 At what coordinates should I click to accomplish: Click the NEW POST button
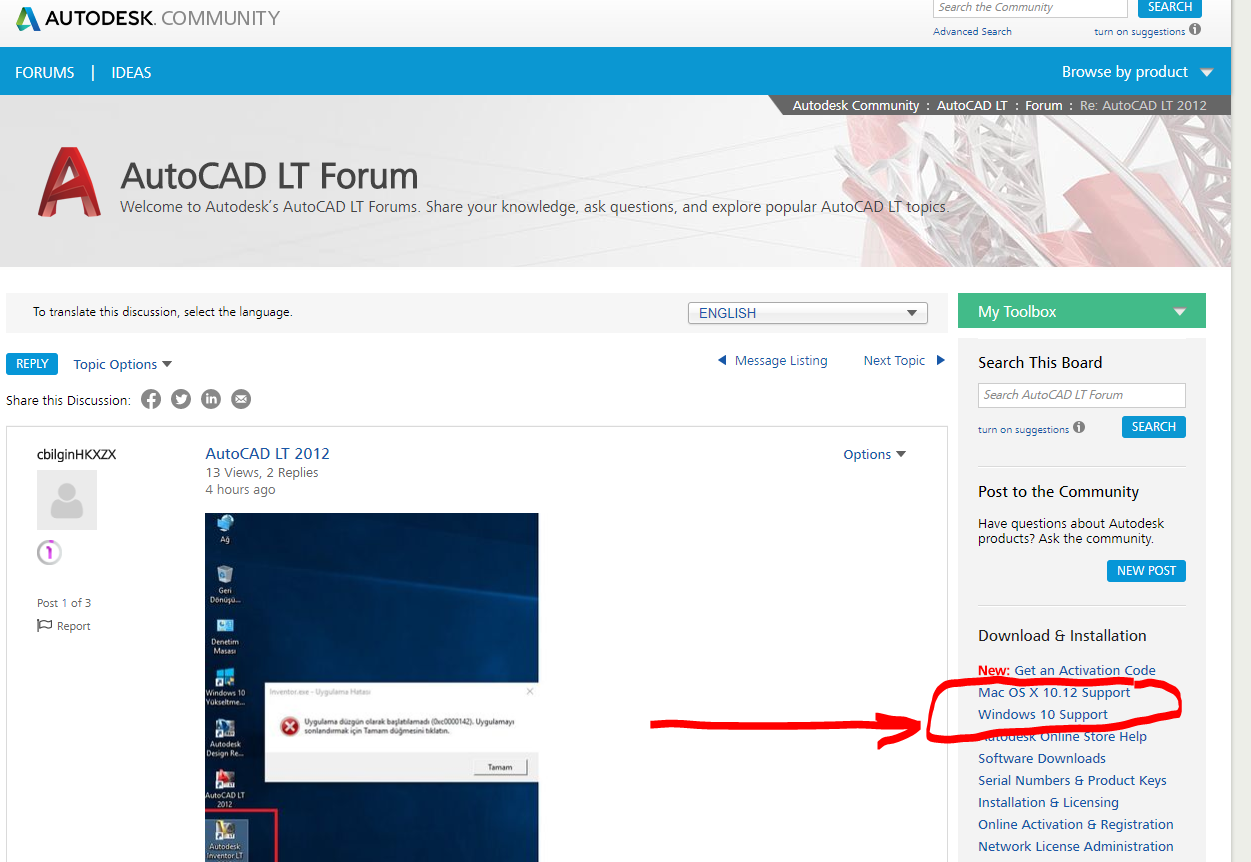tap(1146, 571)
